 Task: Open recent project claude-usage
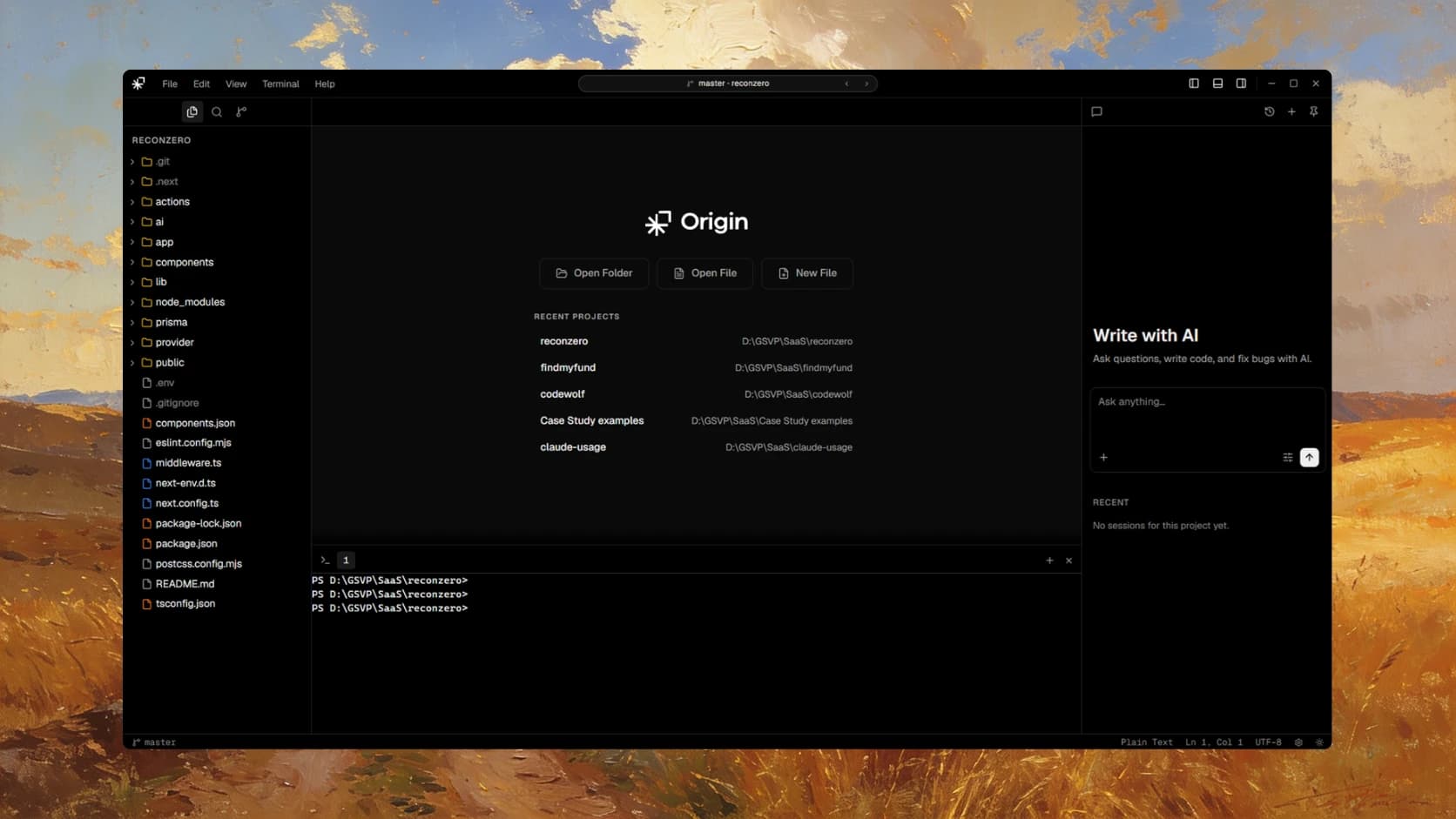point(696,447)
